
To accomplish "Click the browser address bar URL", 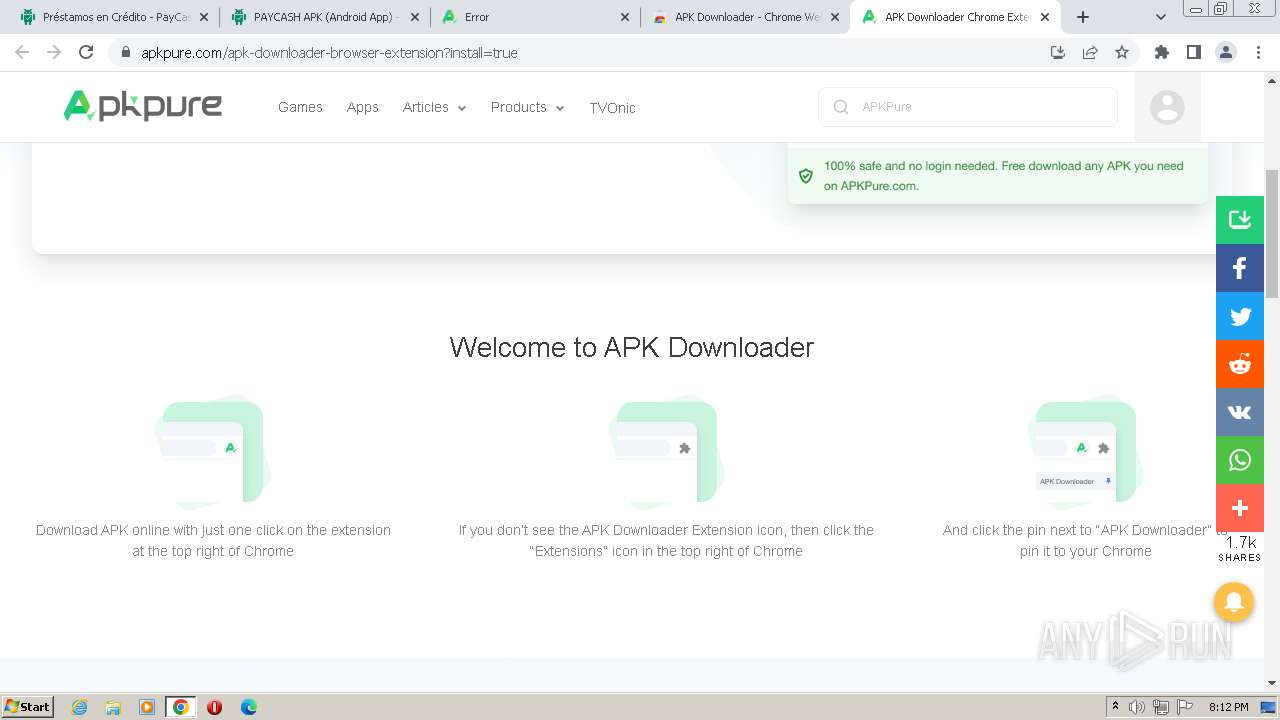I will [329, 53].
